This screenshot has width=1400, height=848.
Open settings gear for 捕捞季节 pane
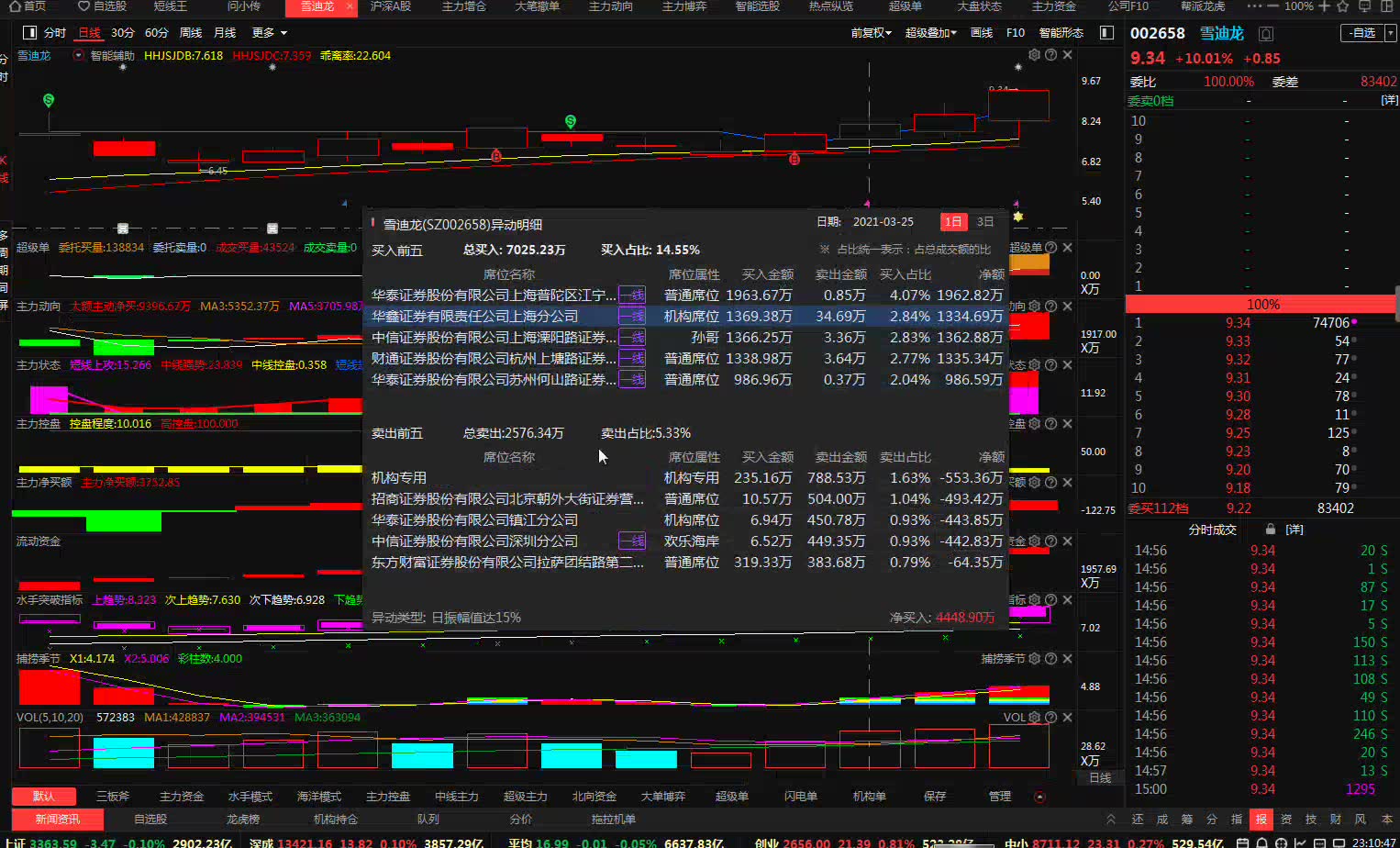point(1035,659)
